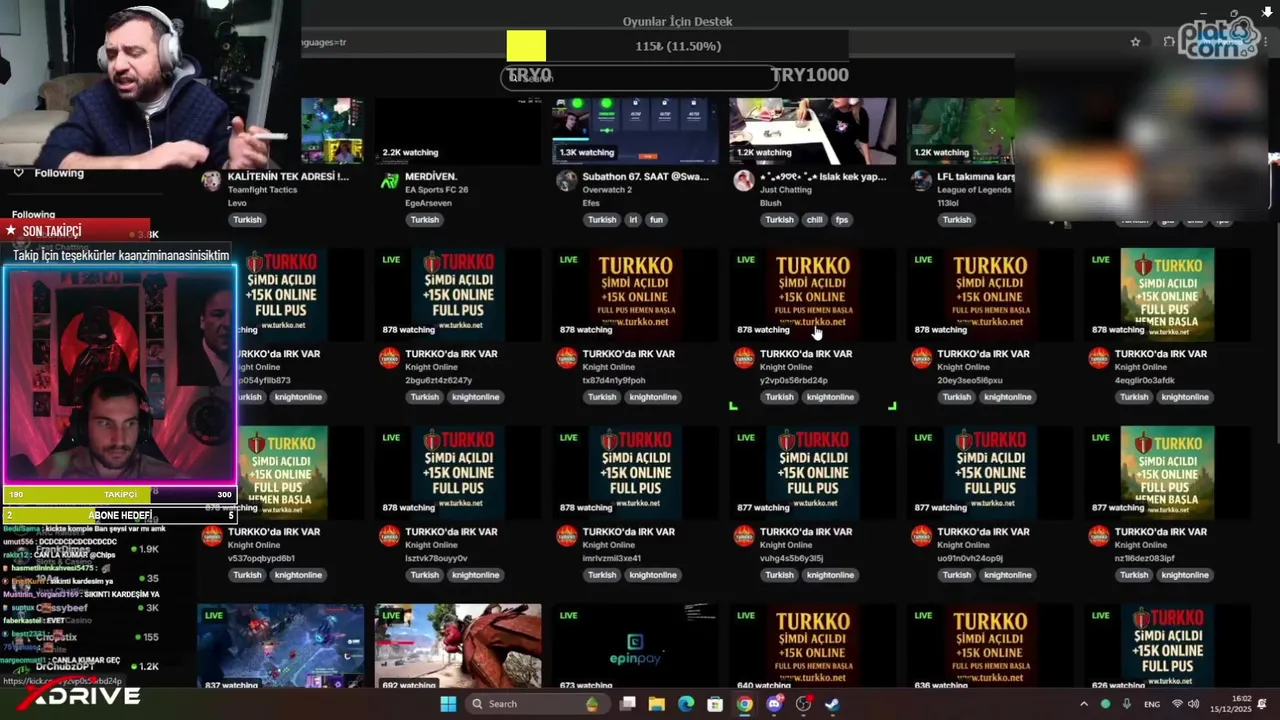
Task: Switch to Google Chrome in the taskbar
Action: [745, 704]
